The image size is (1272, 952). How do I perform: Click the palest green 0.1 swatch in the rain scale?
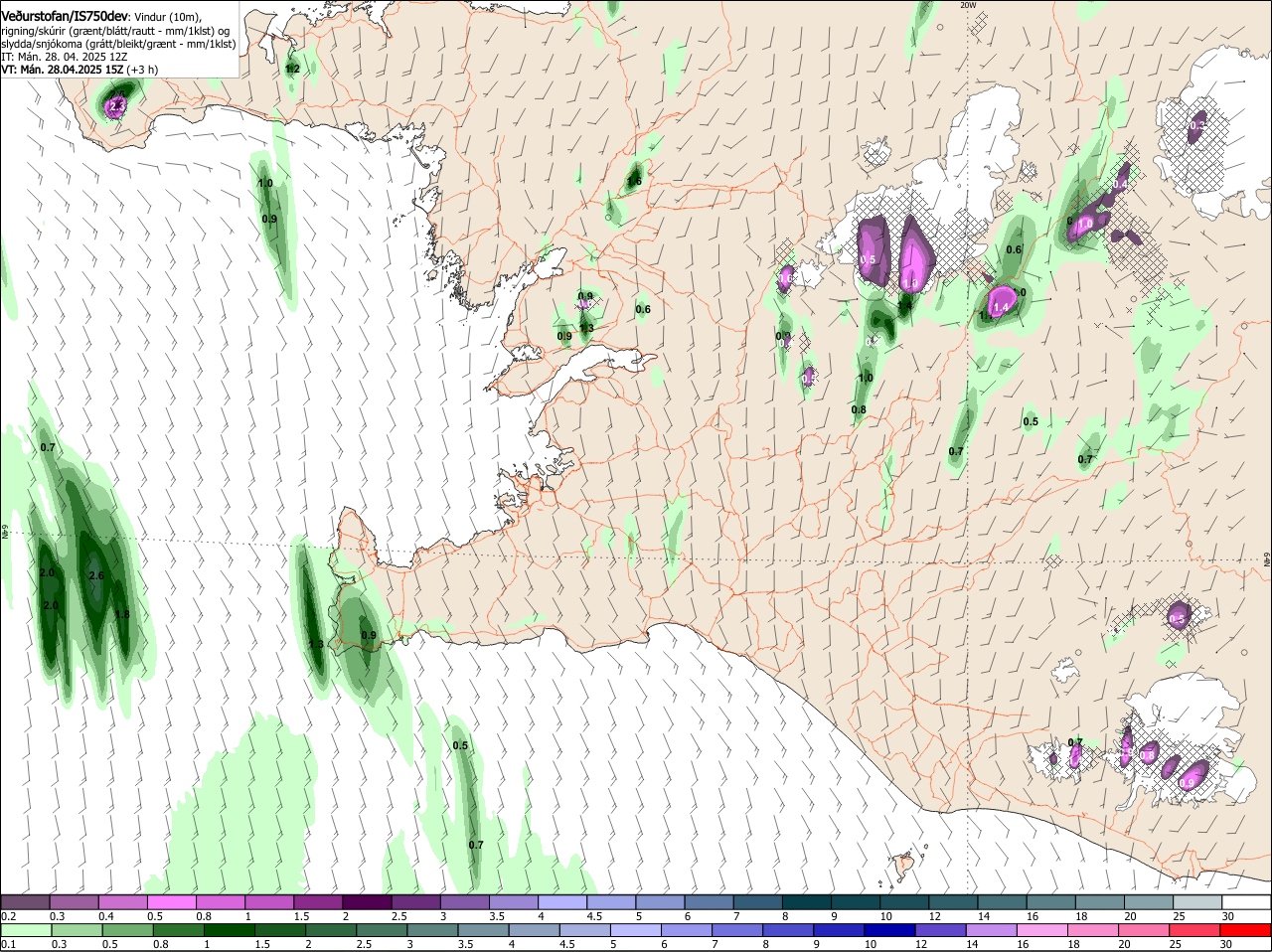coord(26,930)
